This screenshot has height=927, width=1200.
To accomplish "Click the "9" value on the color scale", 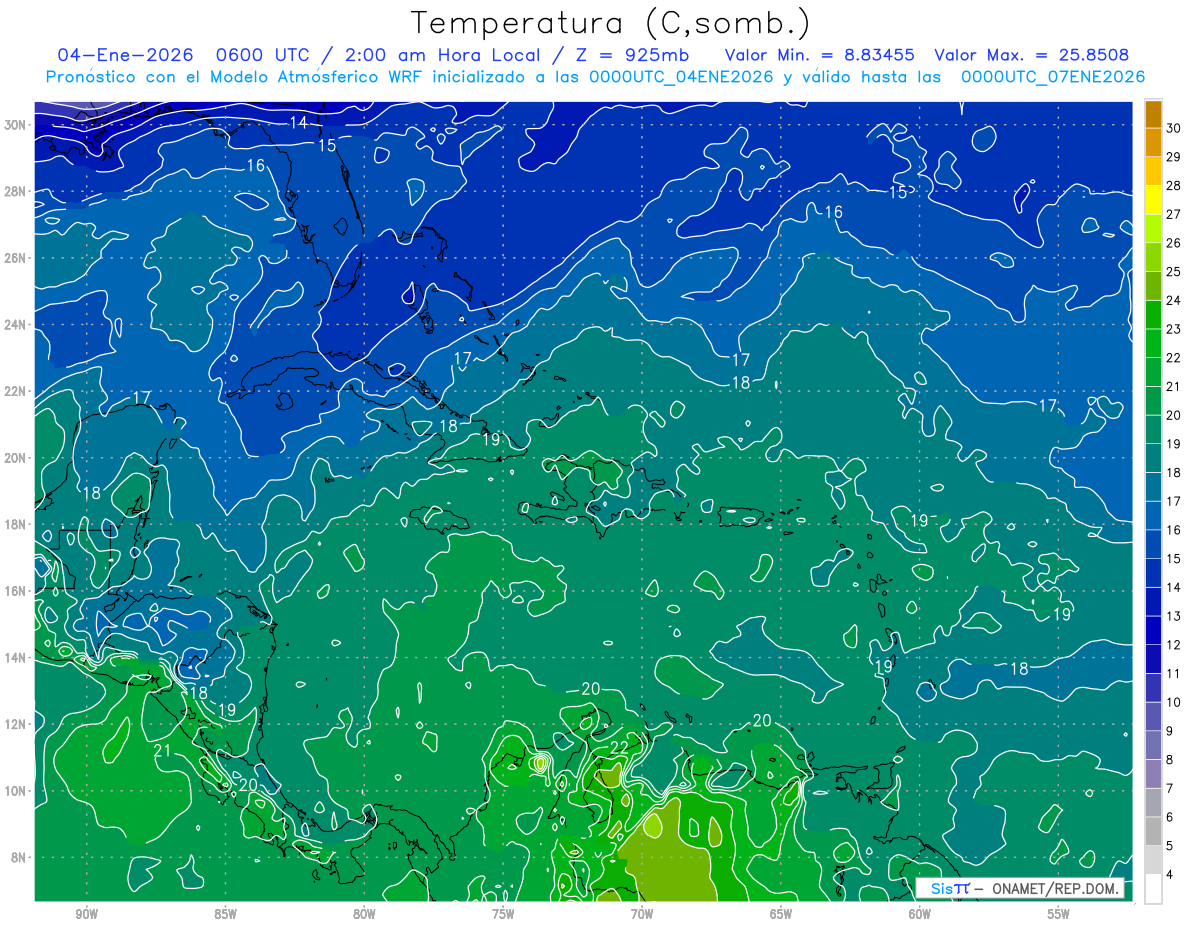I will (1171, 731).
